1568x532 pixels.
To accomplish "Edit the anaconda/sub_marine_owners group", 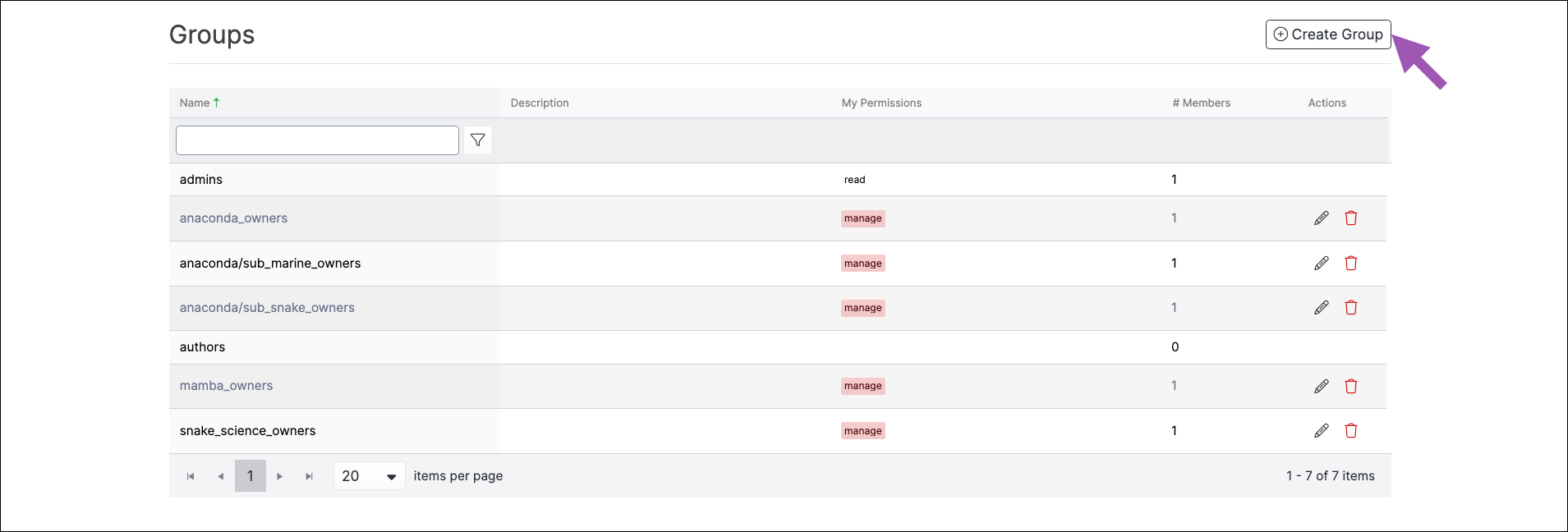I will tap(1321, 264).
